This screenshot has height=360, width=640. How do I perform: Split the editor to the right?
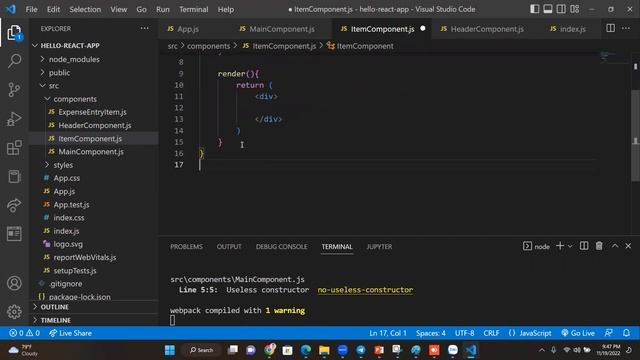610,28
